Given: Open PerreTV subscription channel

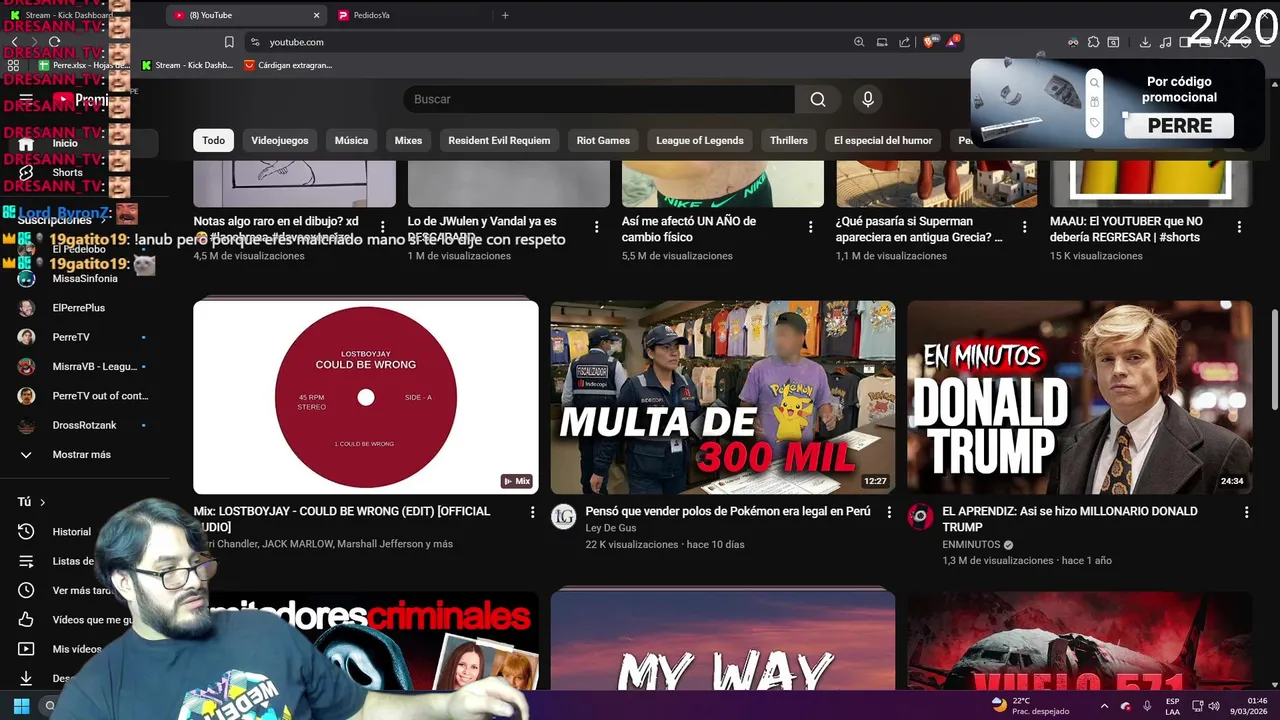Looking at the screenshot, I should pyautogui.click(x=71, y=337).
